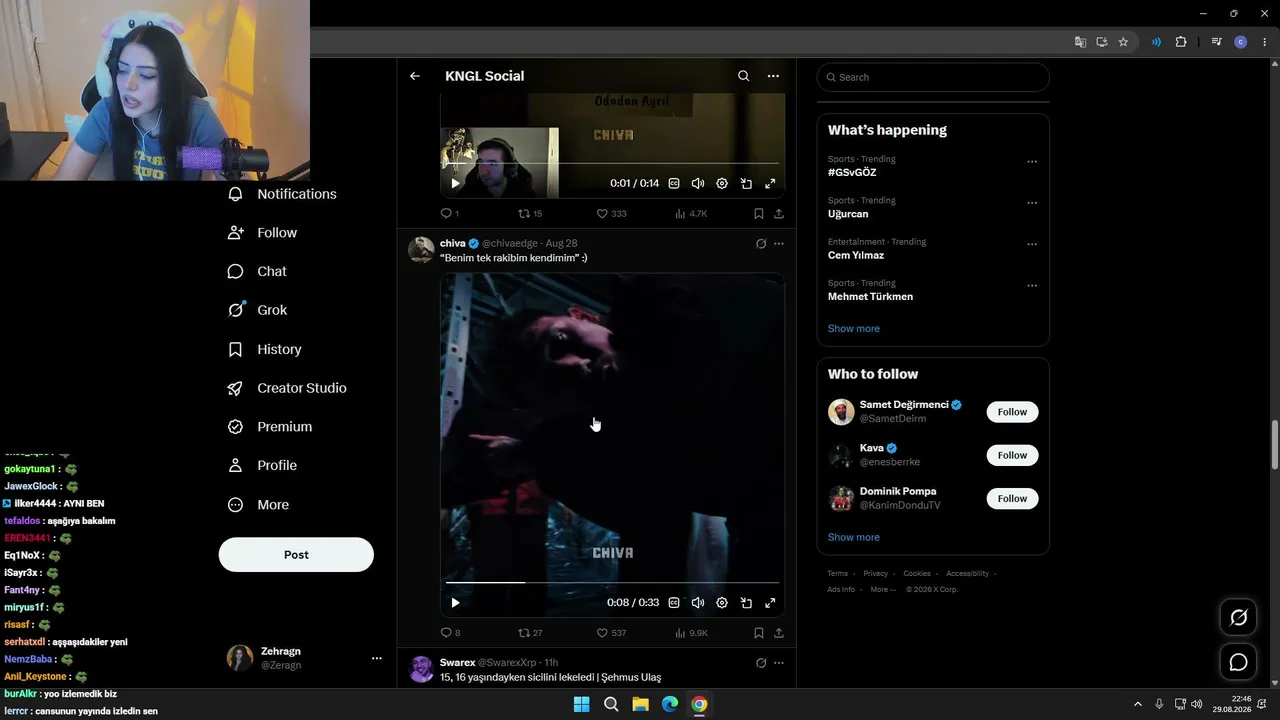This screenshot has height=720, width=1280.
Task: Open History in the sidebar
Action: click(x=265, y=349)
